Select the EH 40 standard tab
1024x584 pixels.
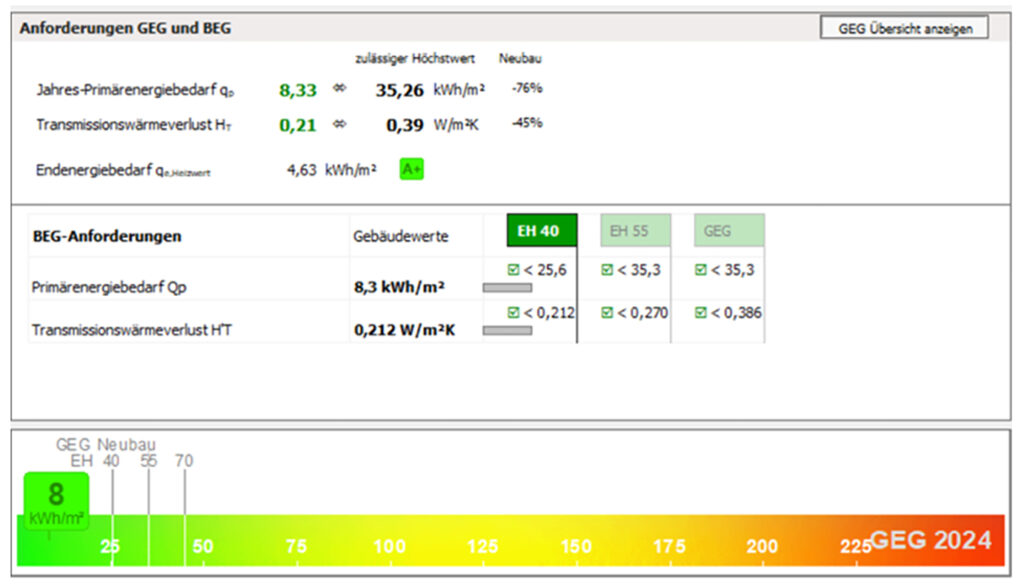tap(541, 231)
